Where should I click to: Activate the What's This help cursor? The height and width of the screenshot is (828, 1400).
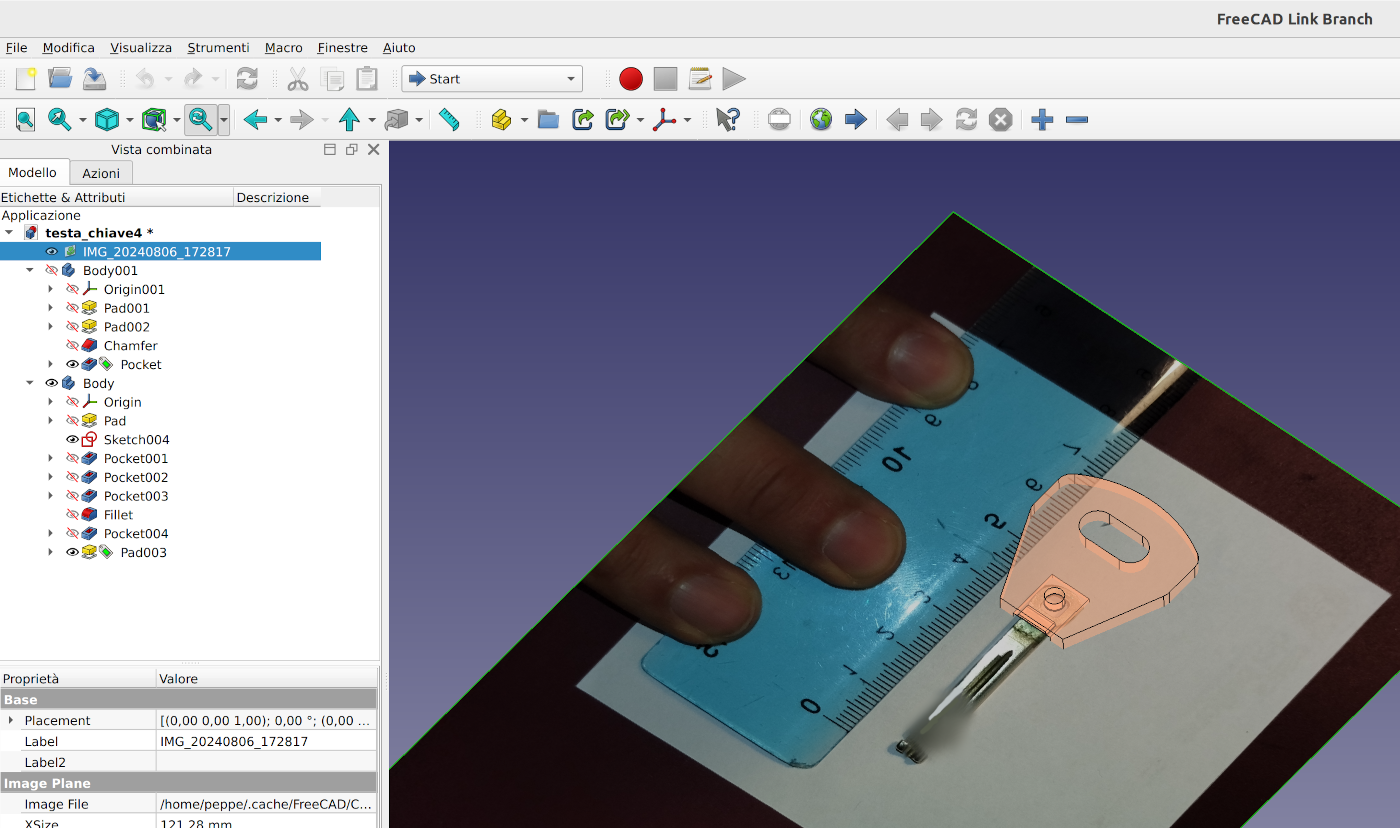(x=728, y=120)
